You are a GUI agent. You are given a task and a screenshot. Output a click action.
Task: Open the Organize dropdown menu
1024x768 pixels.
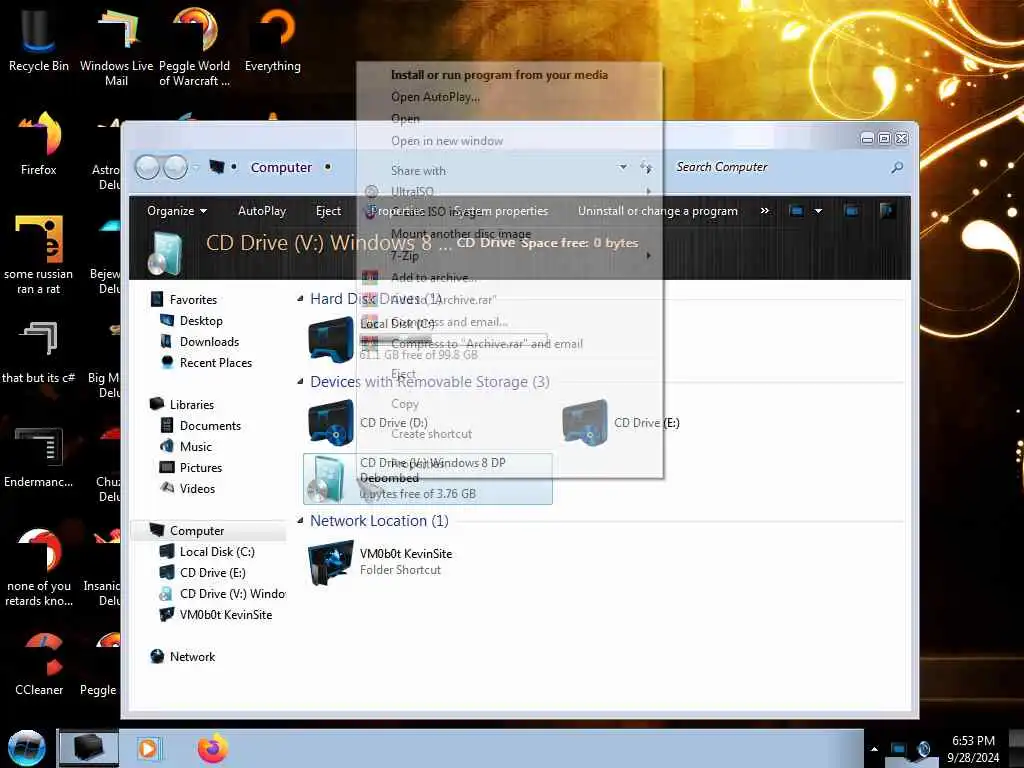177,211
